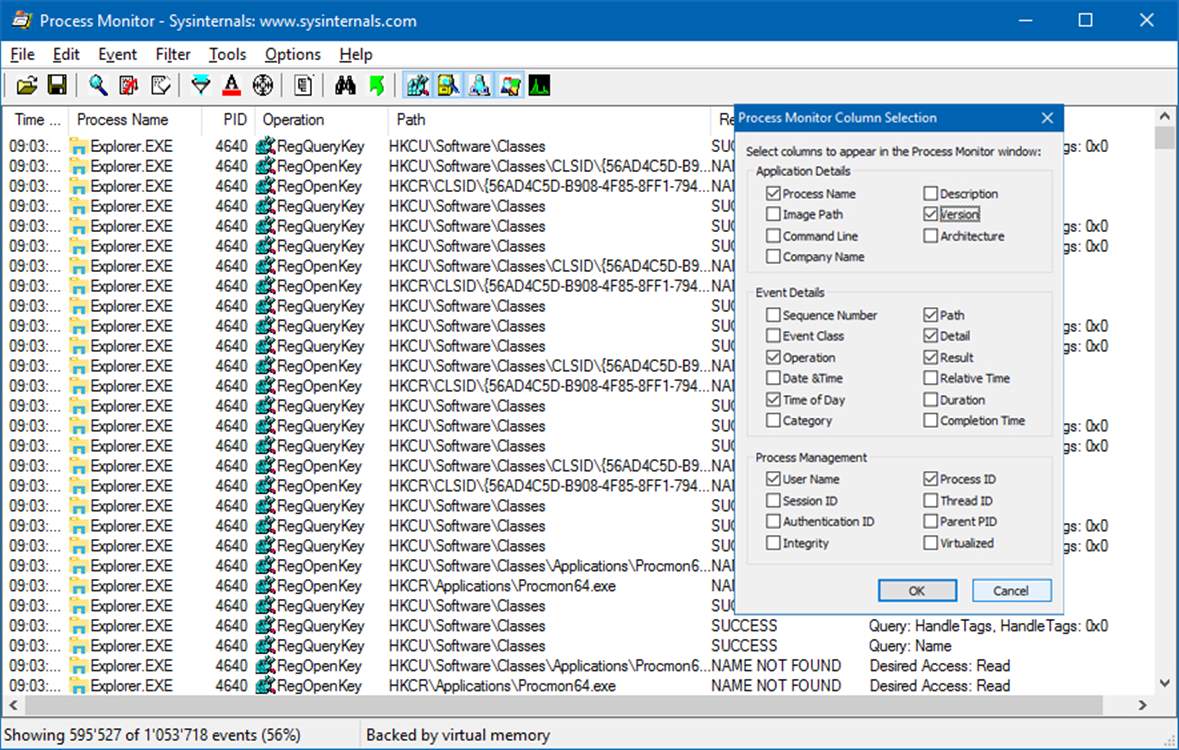Image resolution: width=1179 pixels, height=750 pixels.
Task: Toggle the Capture magnifier icon
Action: [98, 86]
